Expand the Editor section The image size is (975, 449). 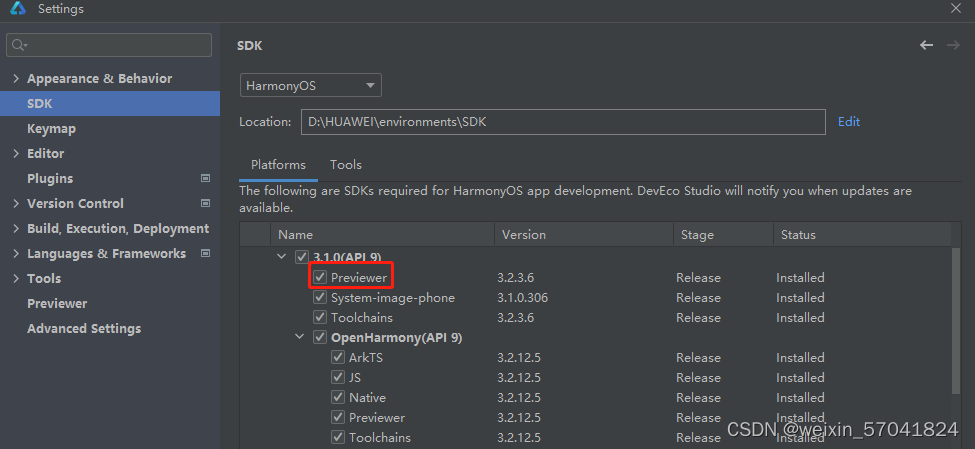pos(16,153)
